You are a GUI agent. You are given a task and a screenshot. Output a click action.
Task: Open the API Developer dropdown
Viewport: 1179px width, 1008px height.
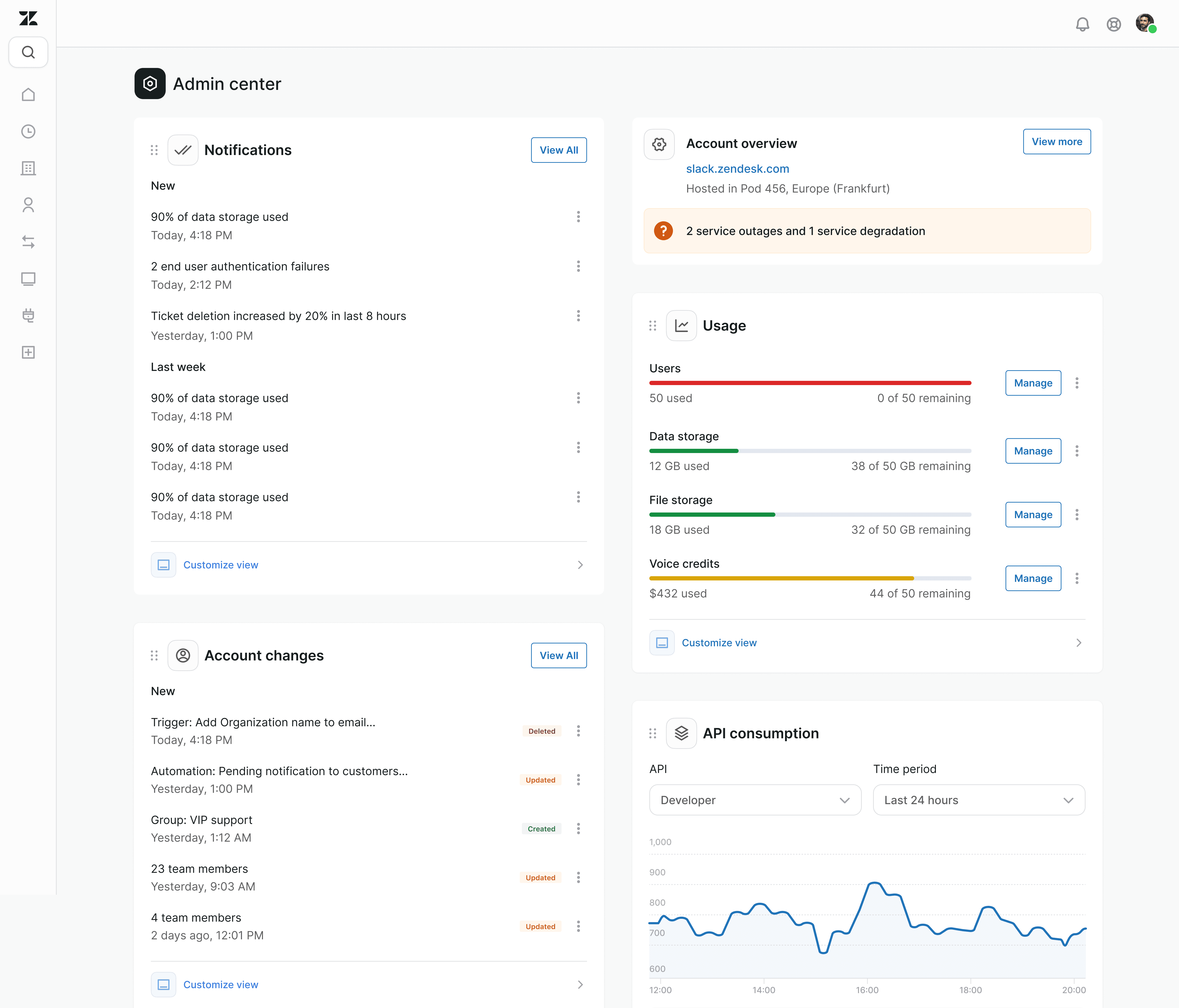(x=755, y=800)
